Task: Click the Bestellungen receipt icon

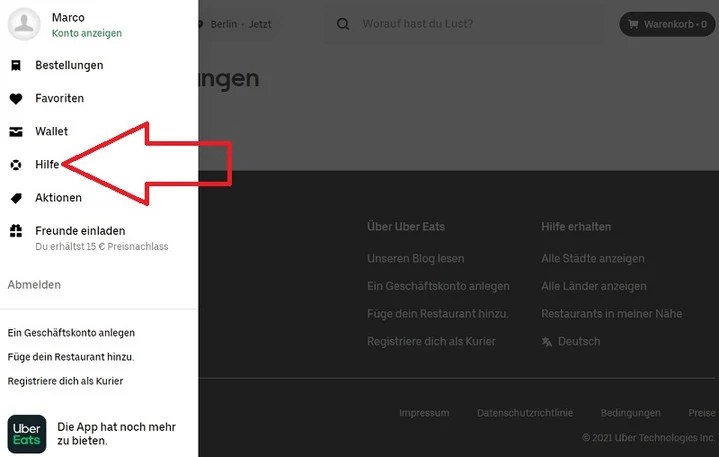Action: pyautogui.click(x=16, y=66)
